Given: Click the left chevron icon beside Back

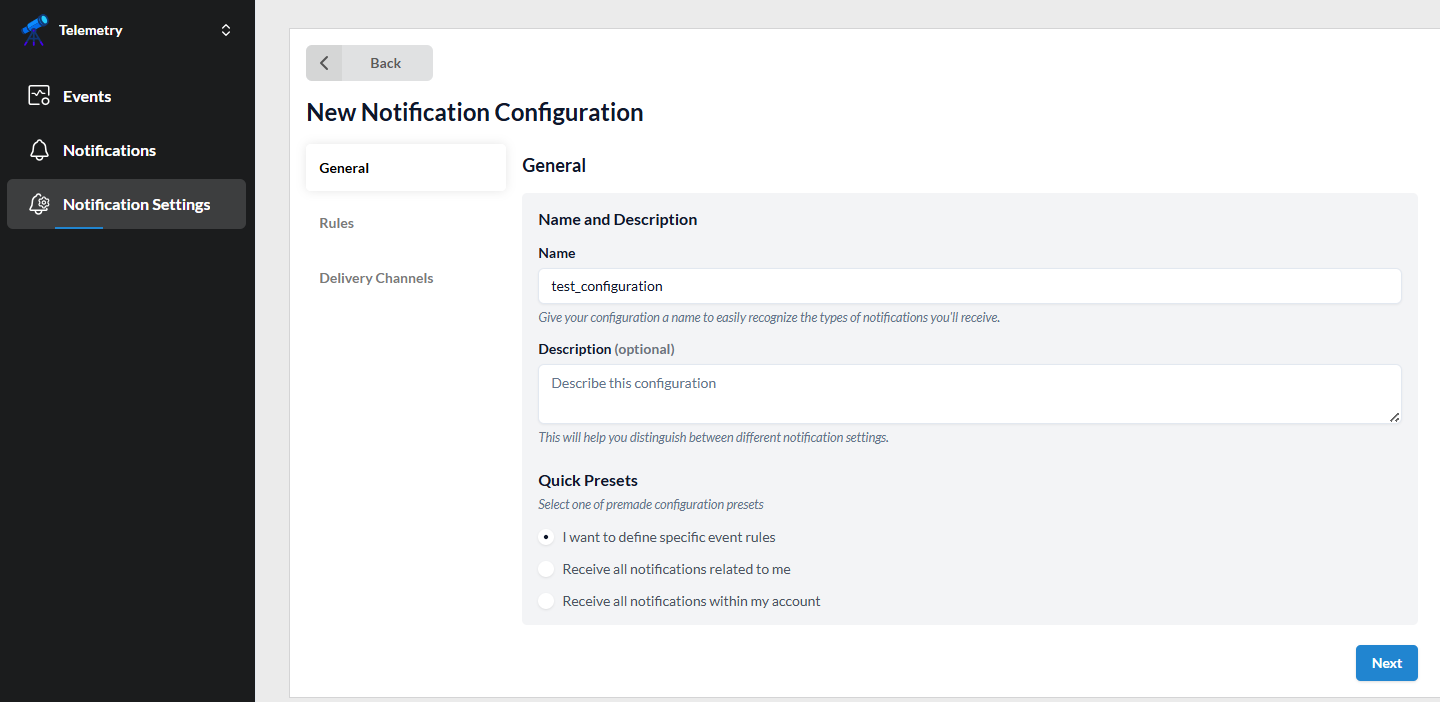Looking at the screenshot, I should point(324,63).
